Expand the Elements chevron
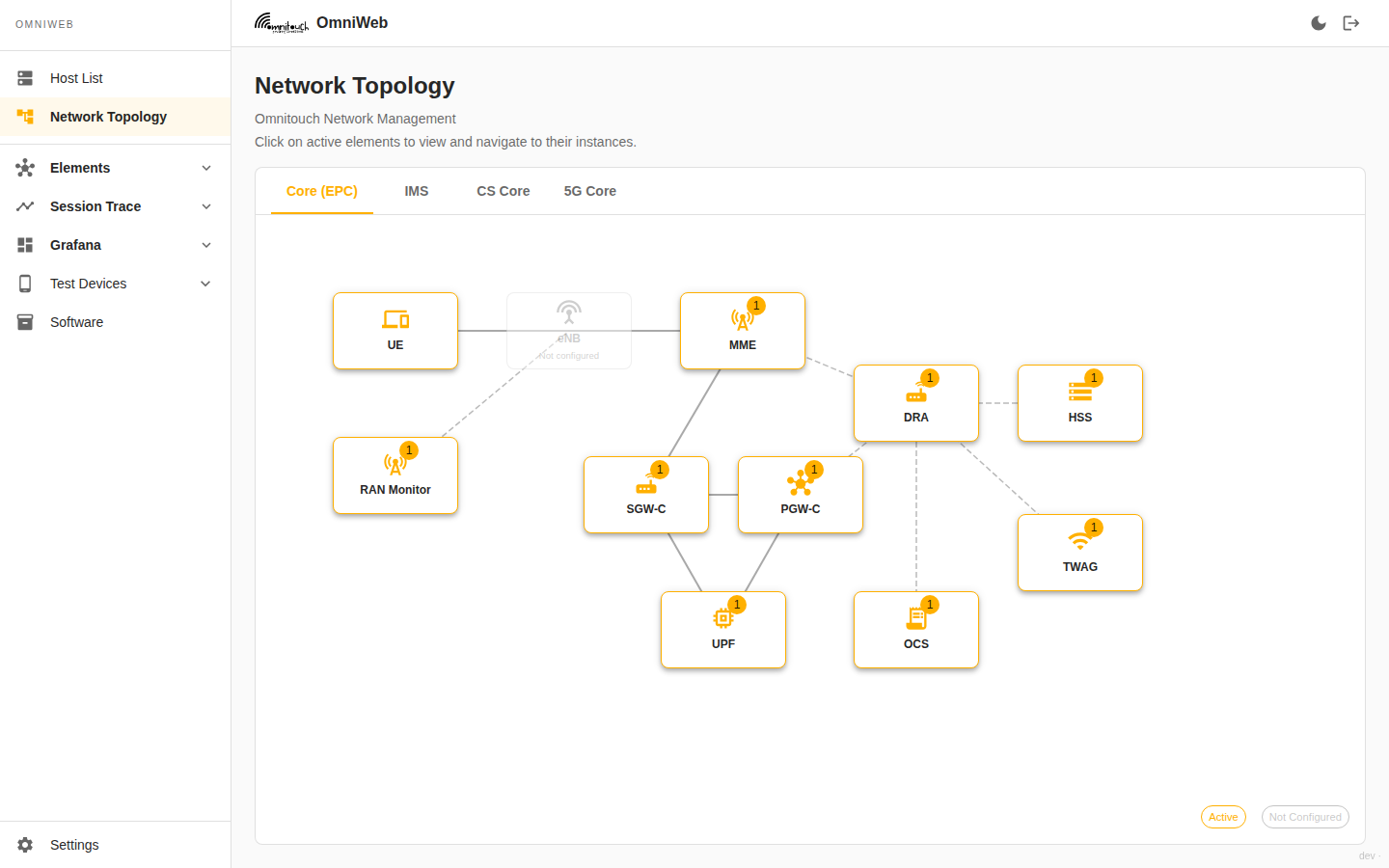This screenshot has height=868, width=1389. click(x=206, y=168)
